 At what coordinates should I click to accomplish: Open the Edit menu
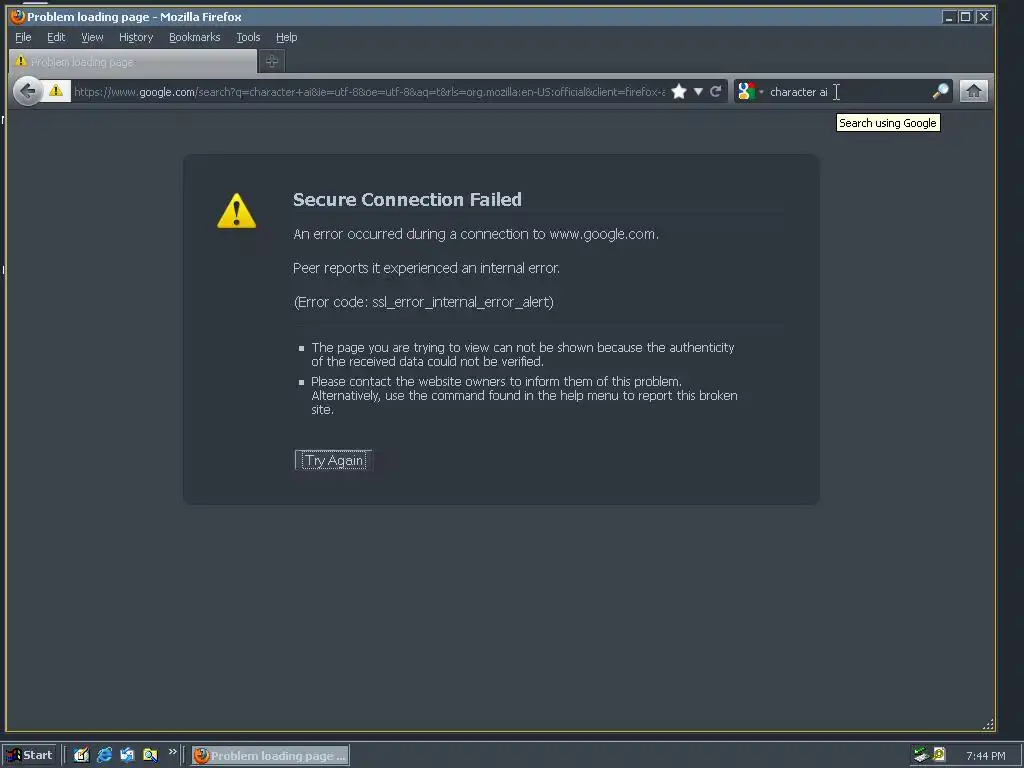coord(56,37)
